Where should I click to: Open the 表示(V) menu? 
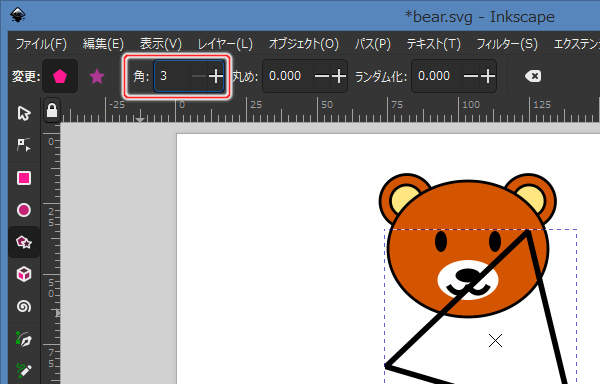coord(160,44)
